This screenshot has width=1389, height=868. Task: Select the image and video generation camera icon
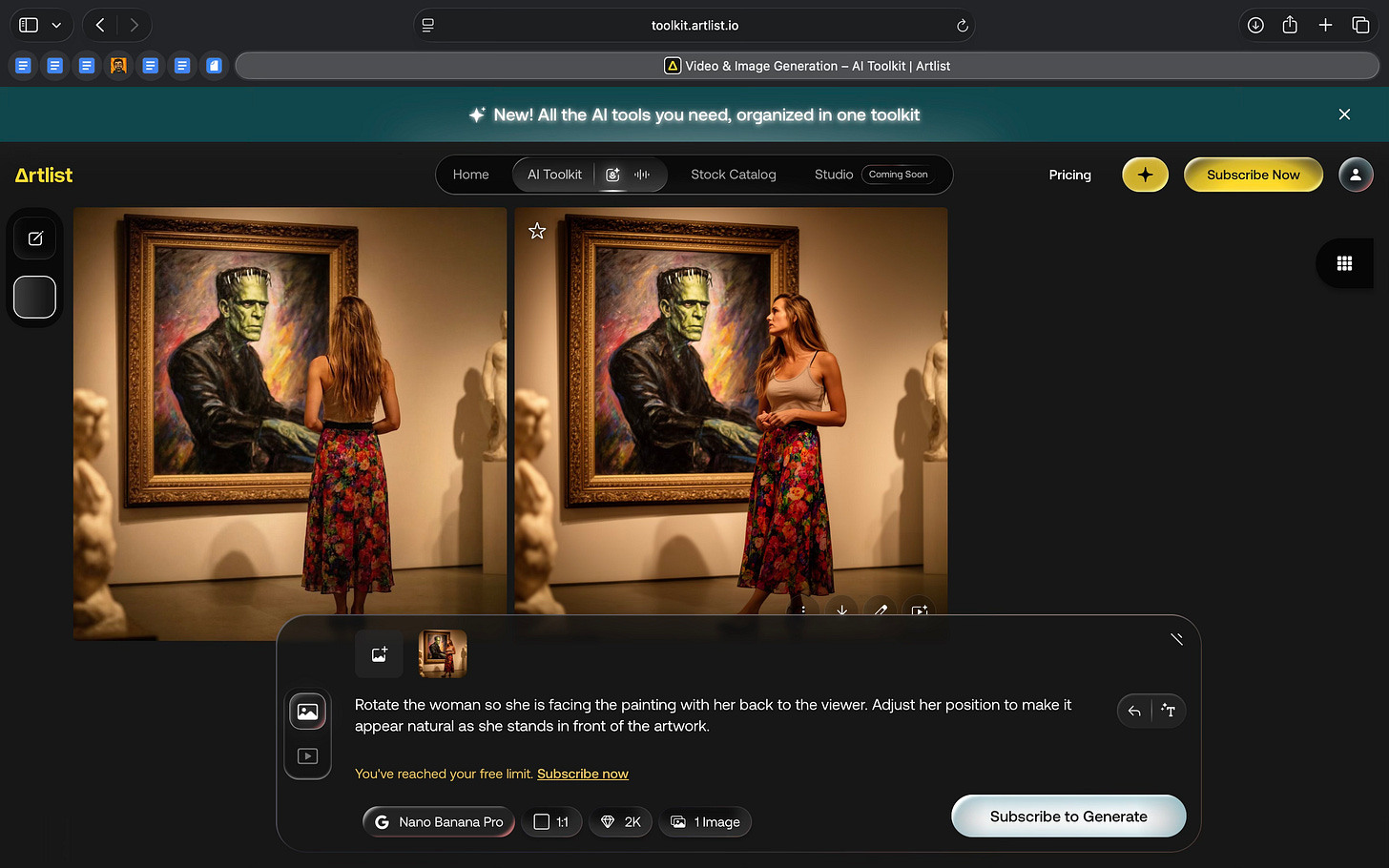pos(612,175)
